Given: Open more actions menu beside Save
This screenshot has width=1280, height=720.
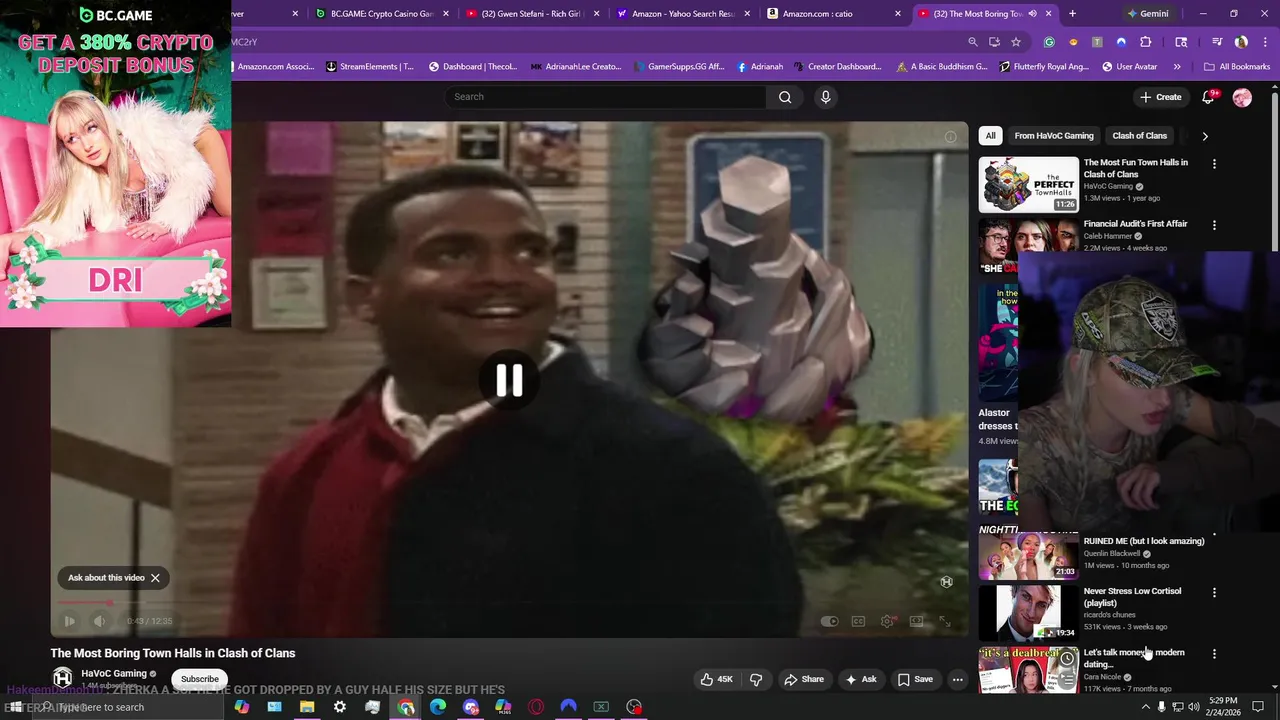Looking at the screenshot, I should point(957,679).
